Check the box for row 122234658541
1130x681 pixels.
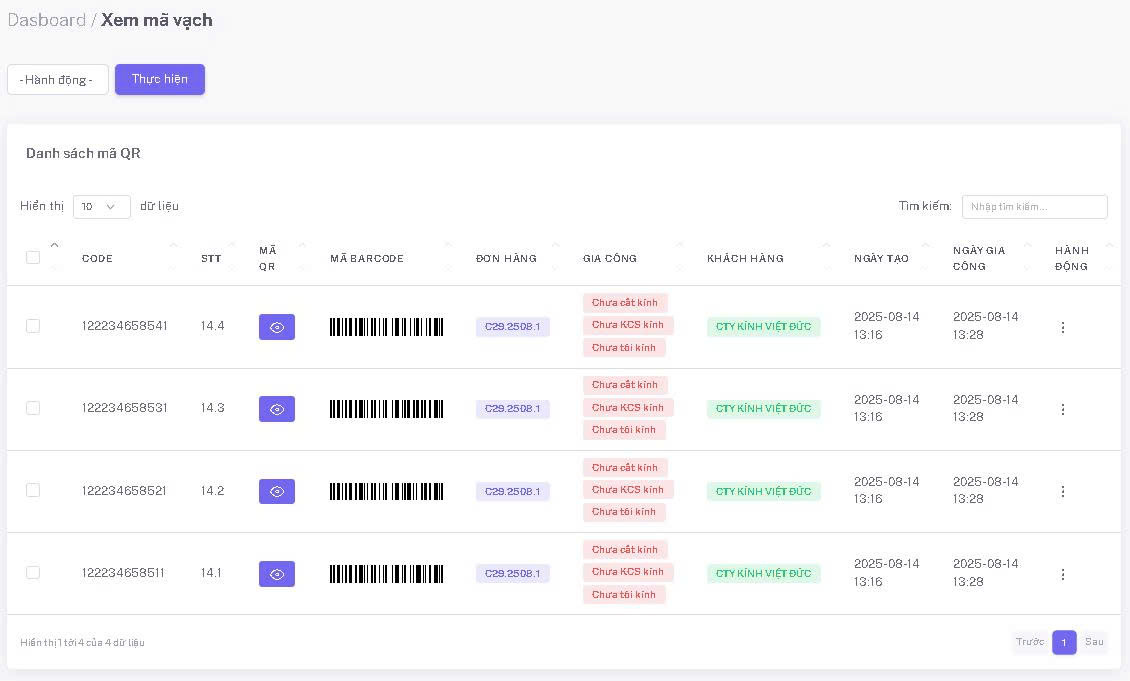tap(33, 326)
